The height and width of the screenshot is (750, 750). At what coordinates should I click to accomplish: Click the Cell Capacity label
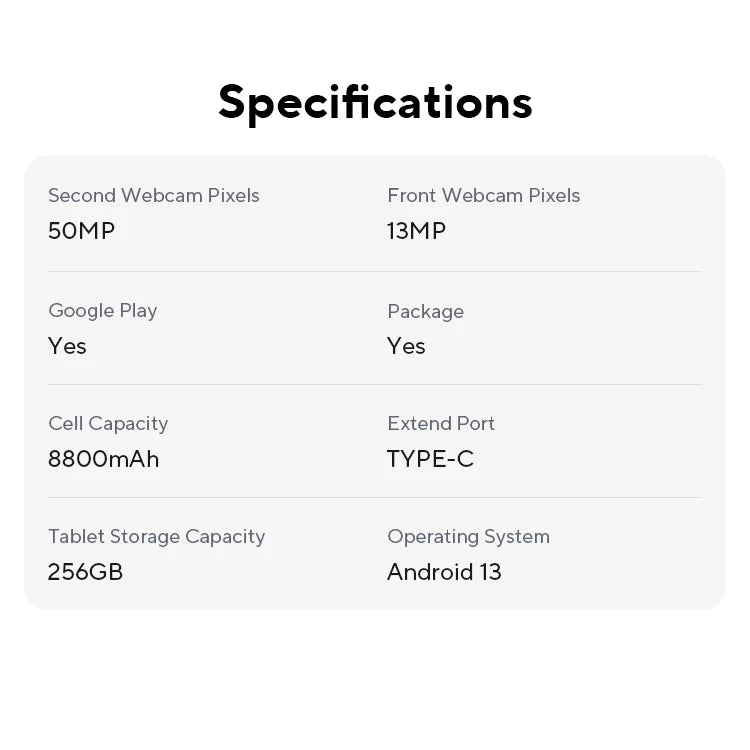coord(108,424)
